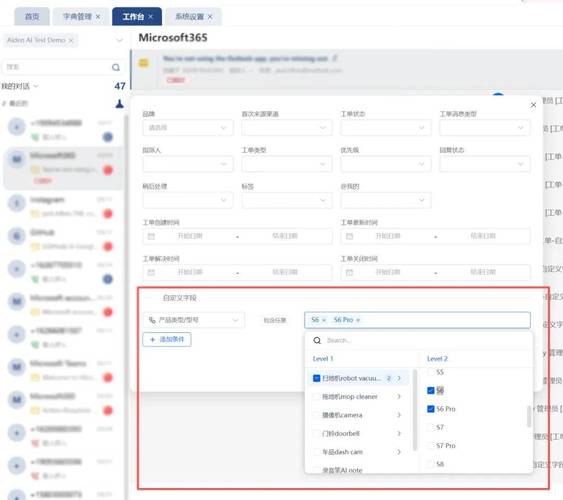Open the 工单类型 dropdown
This screenshot has width=563, height=500.
coord(287,164)
